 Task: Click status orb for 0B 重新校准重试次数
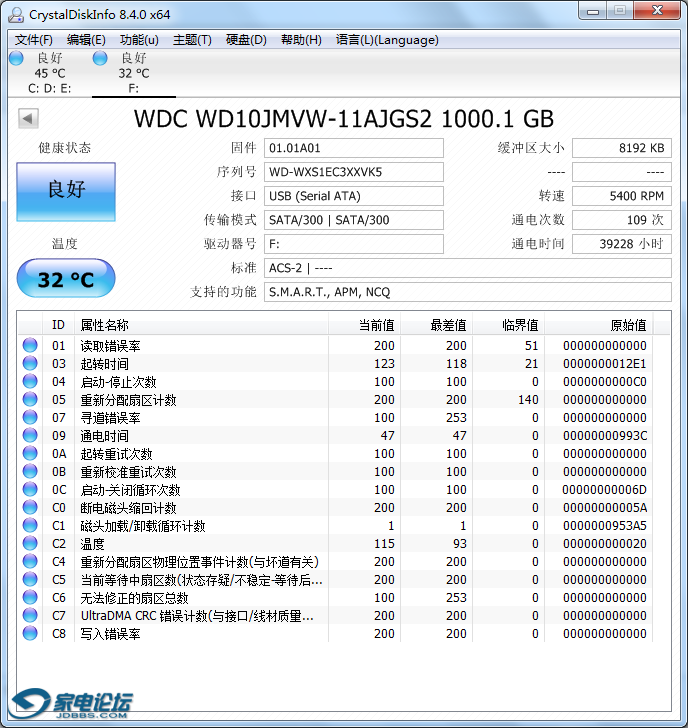(30, 471)
